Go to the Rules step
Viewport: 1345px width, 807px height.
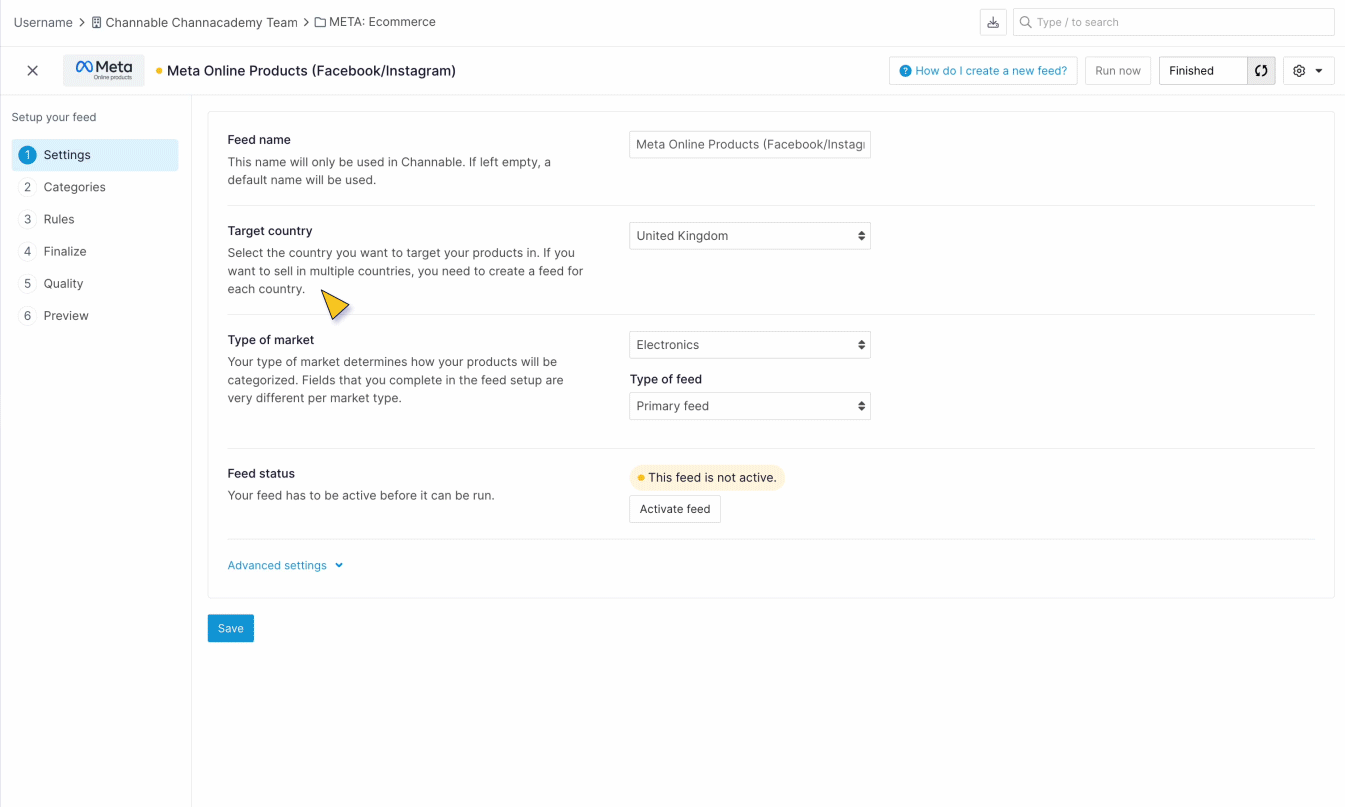(x=59, y=219)
